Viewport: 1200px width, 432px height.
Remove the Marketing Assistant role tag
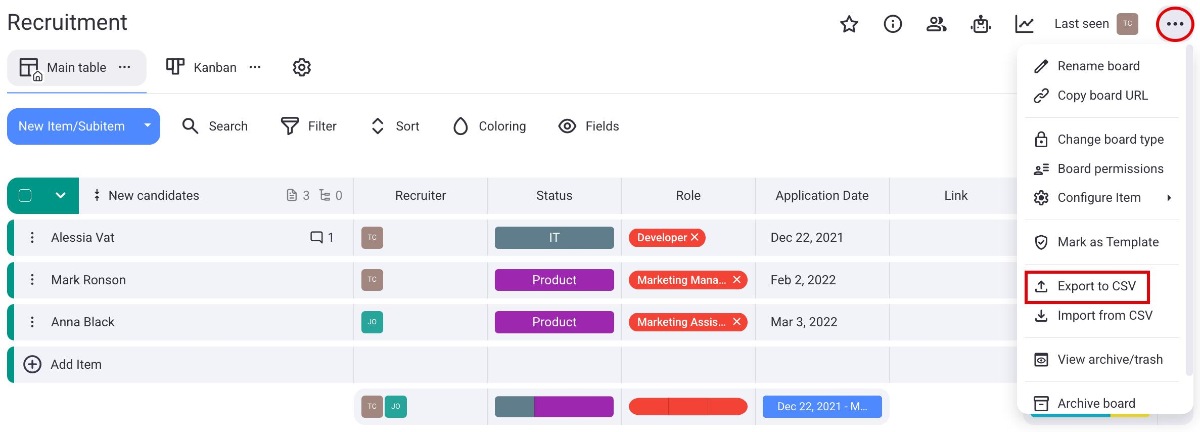[x=737, y=322]
